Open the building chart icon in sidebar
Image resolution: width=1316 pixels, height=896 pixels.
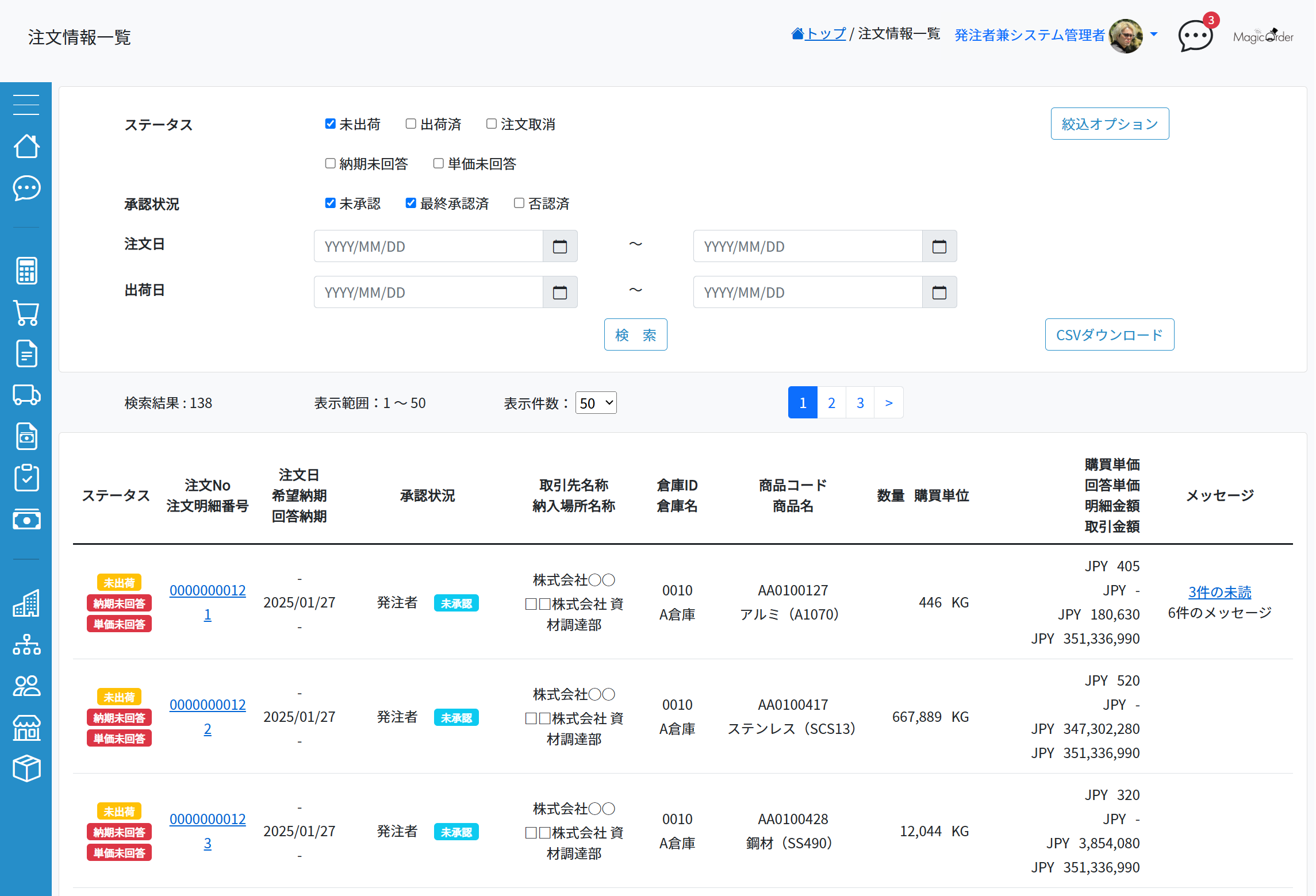[26, 603]
